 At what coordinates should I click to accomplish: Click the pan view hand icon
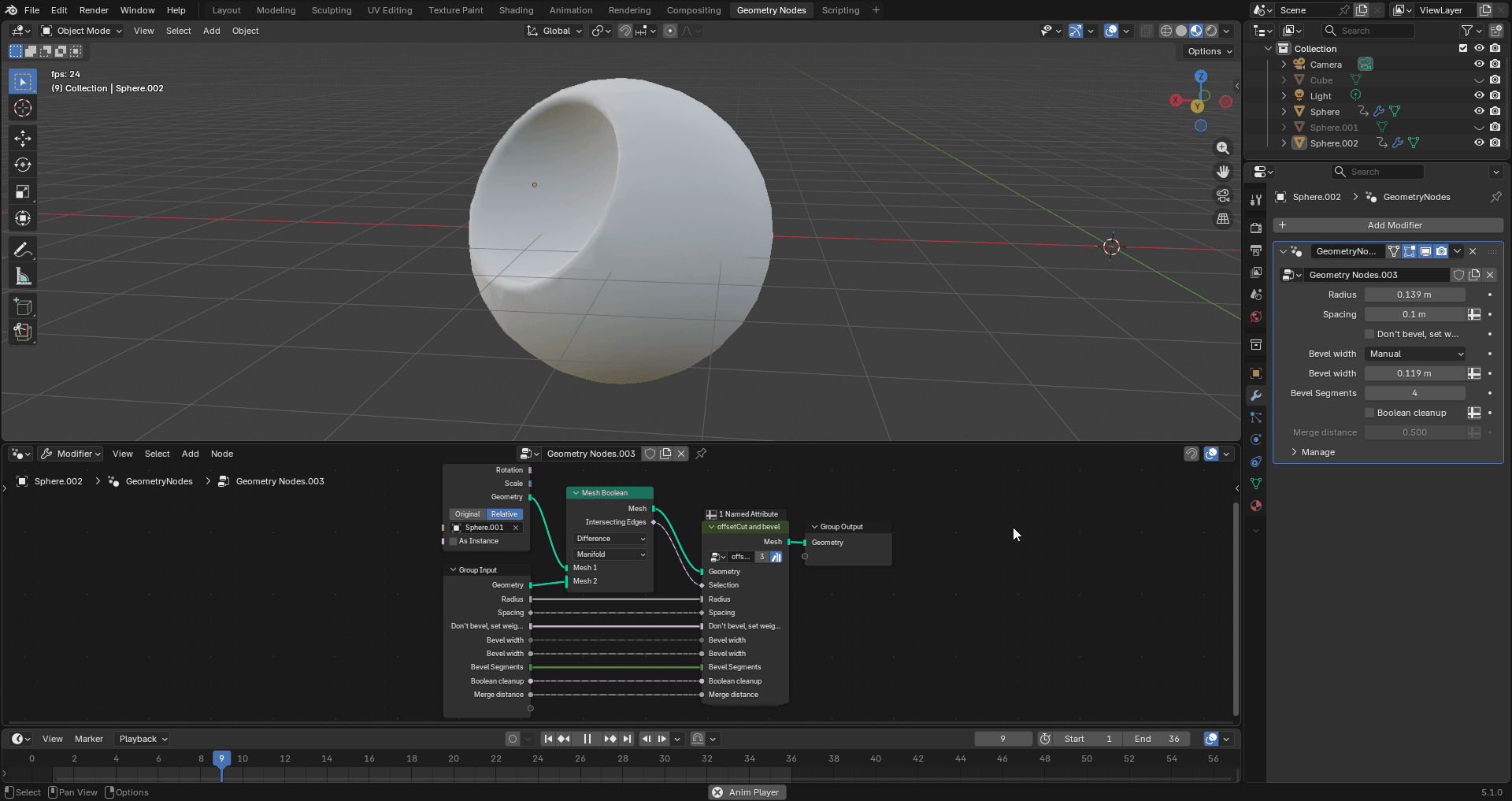(1223, 172)
